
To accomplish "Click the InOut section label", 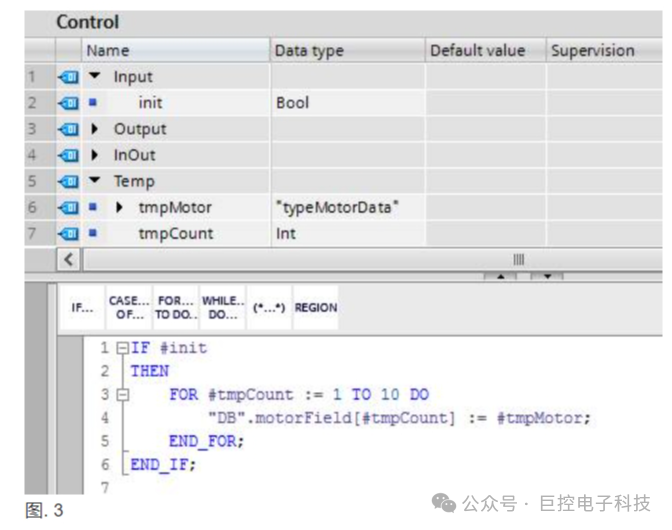I will 134,155.
